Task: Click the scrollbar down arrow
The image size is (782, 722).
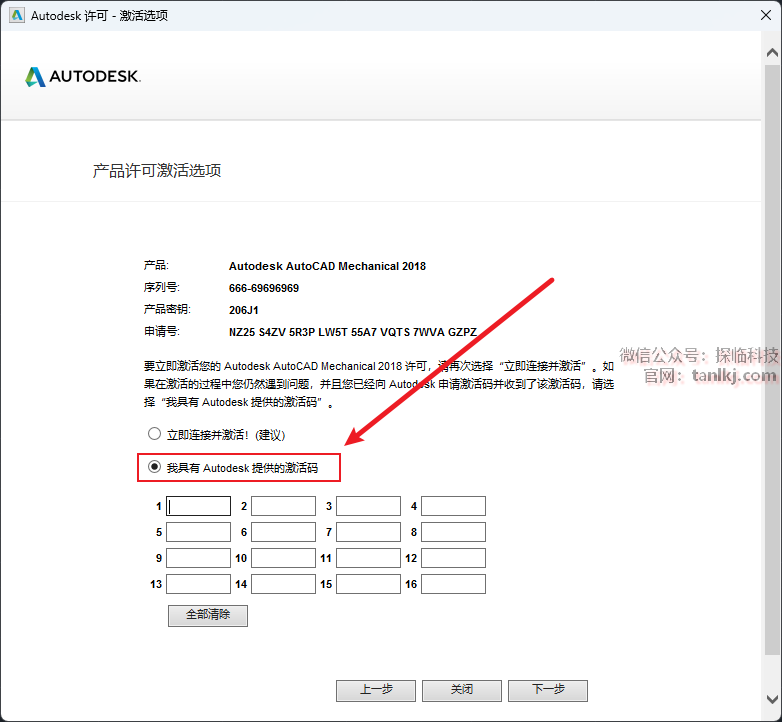Action: pos(772,699)
